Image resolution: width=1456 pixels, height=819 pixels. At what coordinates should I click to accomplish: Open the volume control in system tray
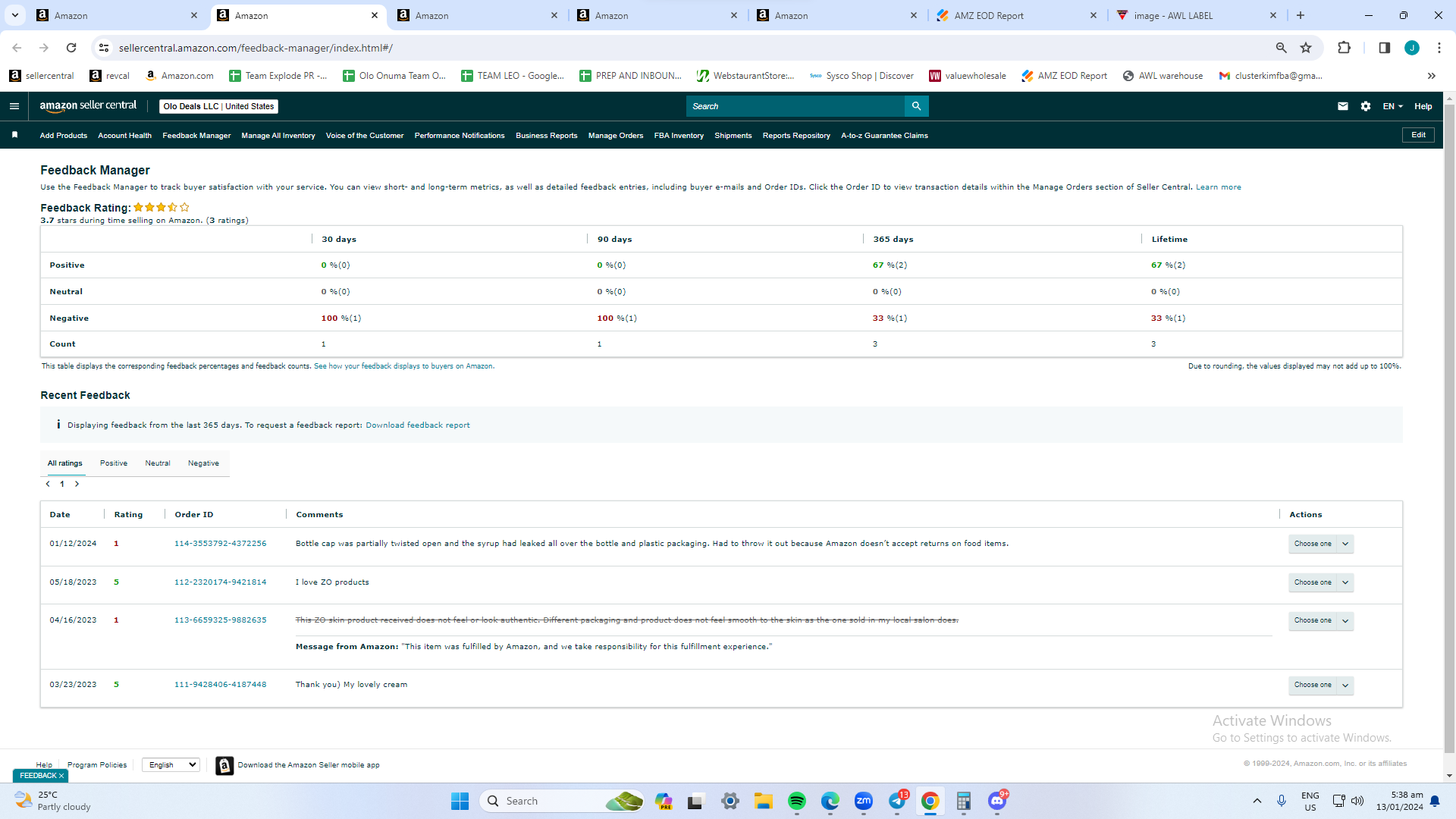pyautogui.click(x=1357, y=801)
